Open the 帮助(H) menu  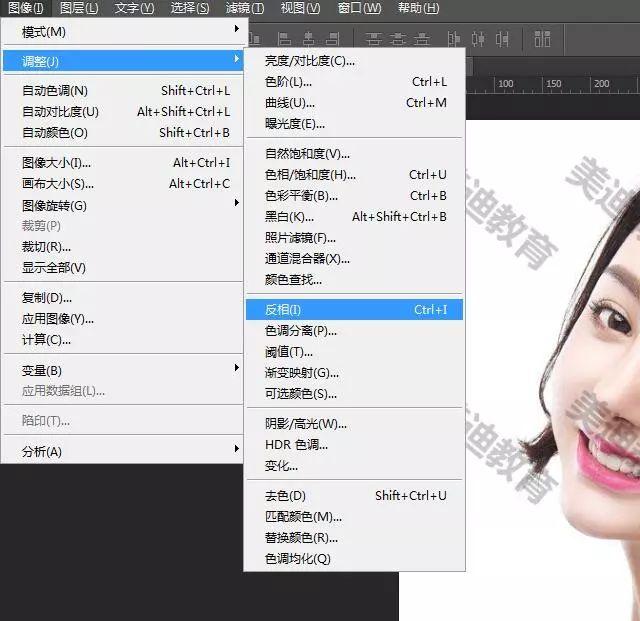click(x=418, y=8)
